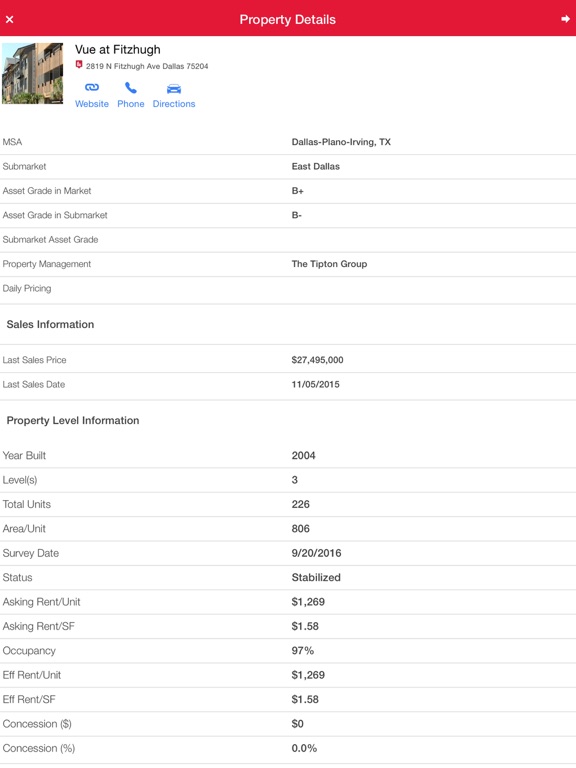
Task: Select the Stabilized status value
Action: tap(316, 577)
